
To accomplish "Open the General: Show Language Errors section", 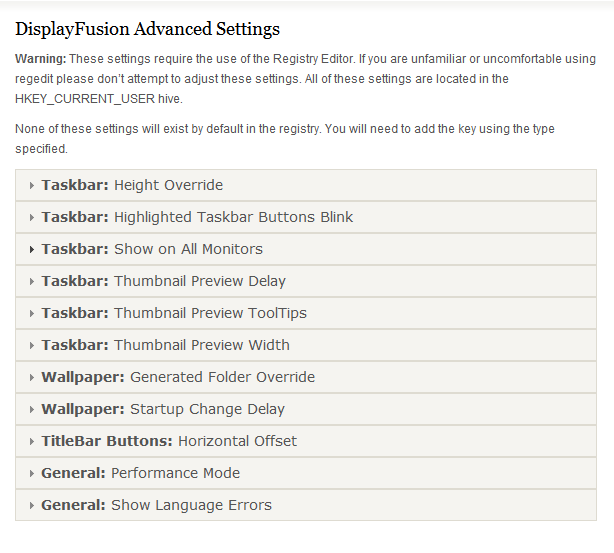I will (x=156, y=505).
